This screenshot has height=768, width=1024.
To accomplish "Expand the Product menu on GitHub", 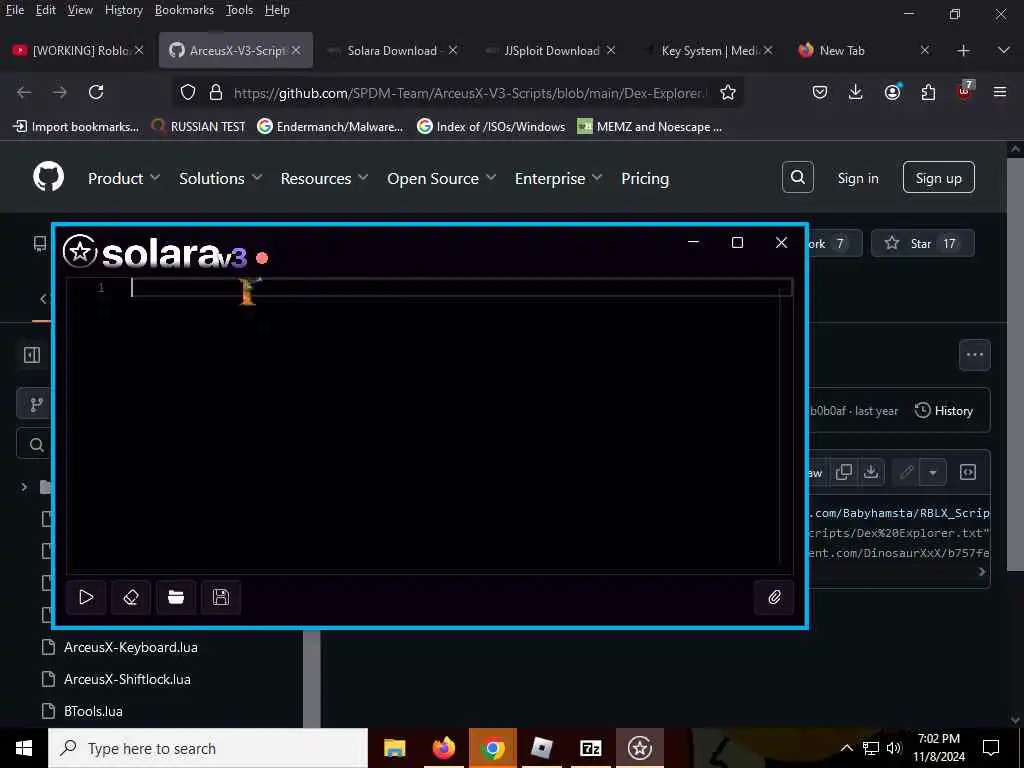I will (123, 178).
